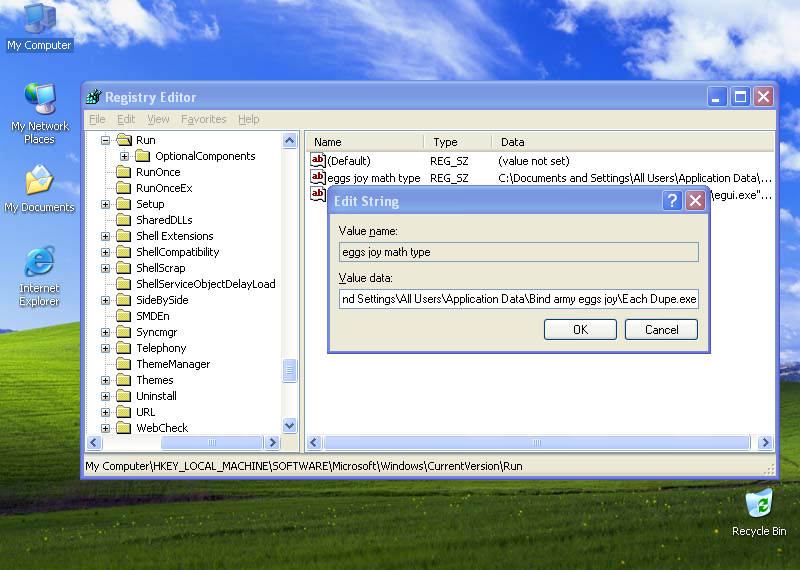
Task: Select the My Network Places desktop icon
Action: [x=40, y=113]
